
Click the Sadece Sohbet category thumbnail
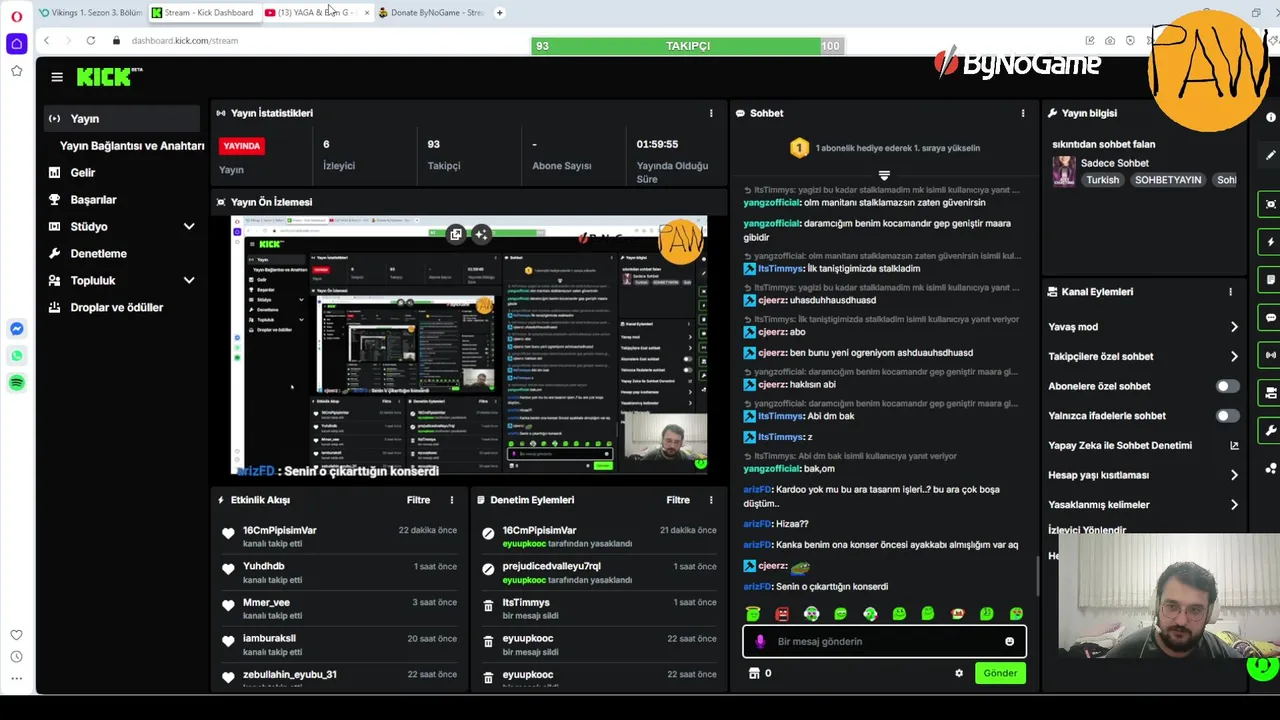(x=1064, y=171)
